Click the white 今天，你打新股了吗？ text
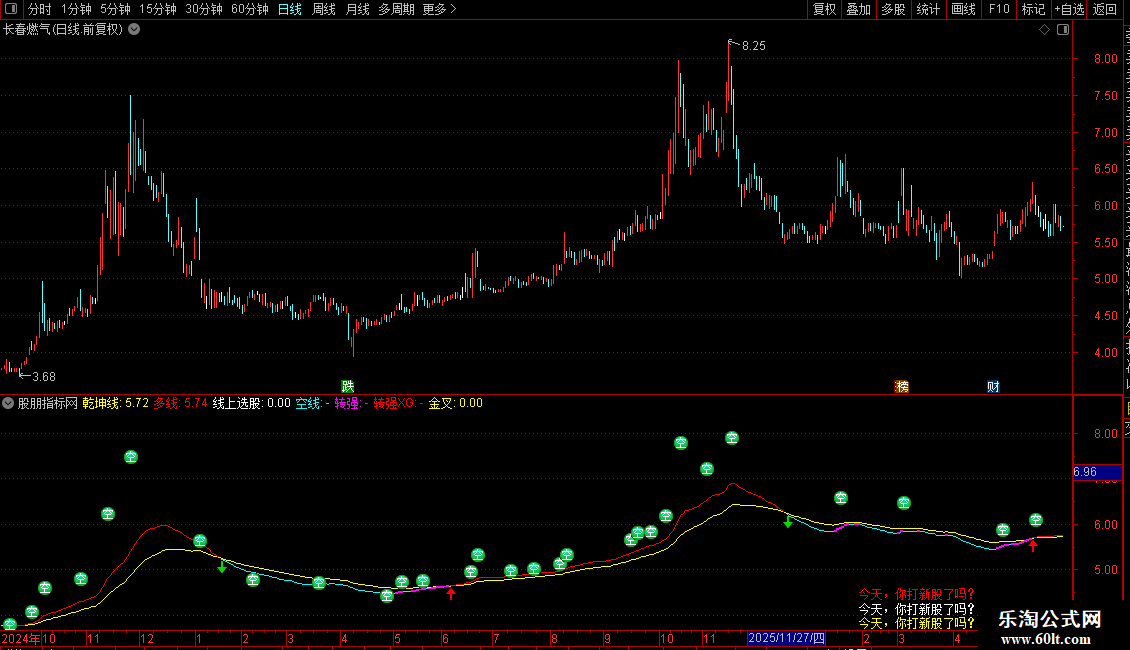1130x650 pixels. (917, 610)
